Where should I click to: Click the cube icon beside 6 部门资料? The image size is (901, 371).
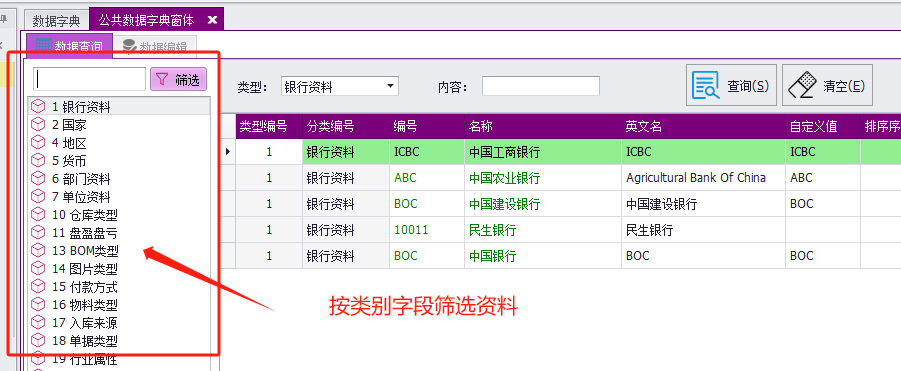click(38, 179)
